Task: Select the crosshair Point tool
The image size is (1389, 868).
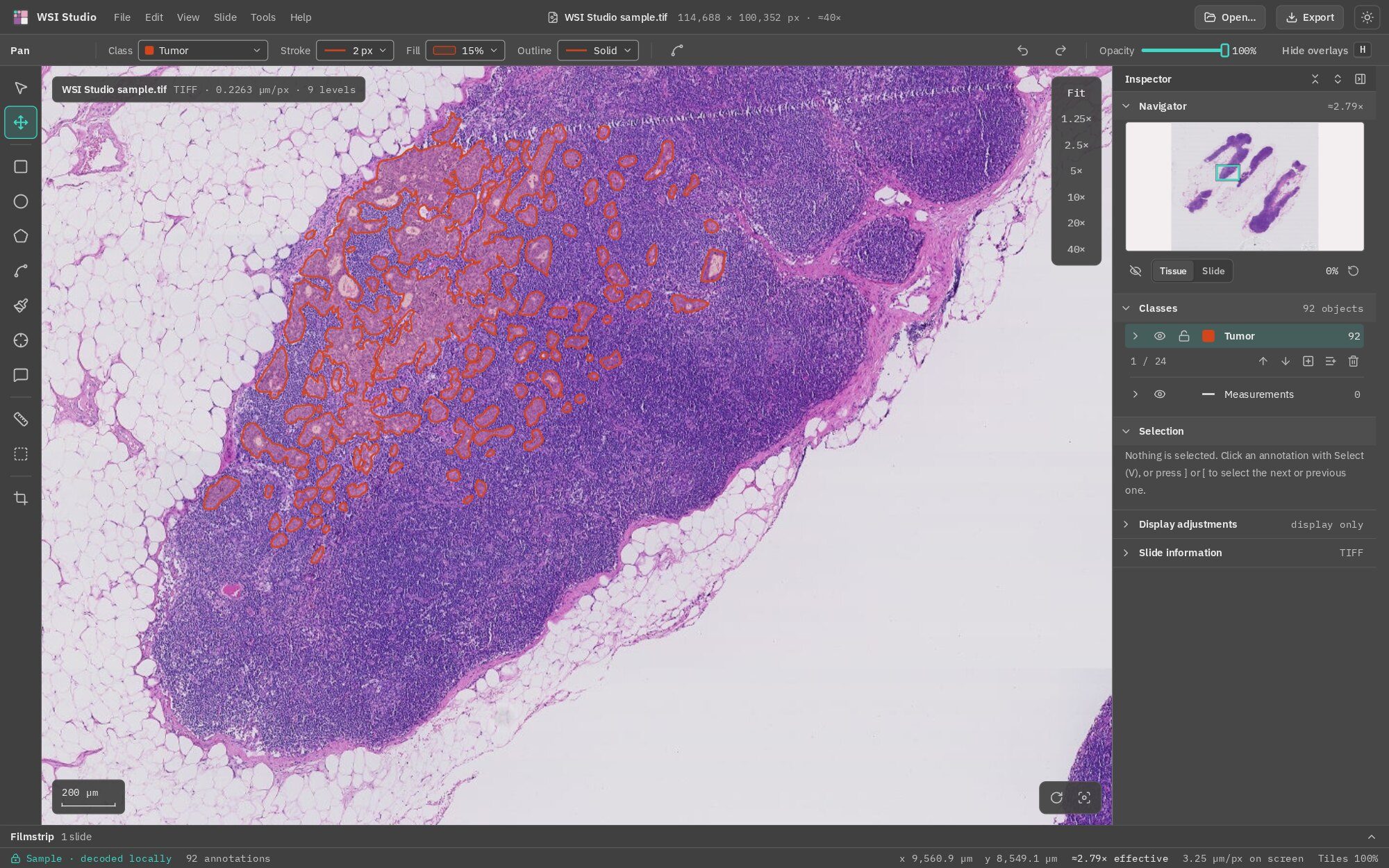Action: coord(21,340)
